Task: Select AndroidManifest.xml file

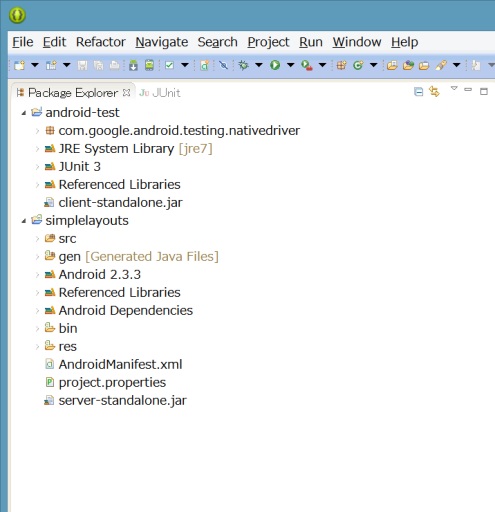Action: (120, 364)
